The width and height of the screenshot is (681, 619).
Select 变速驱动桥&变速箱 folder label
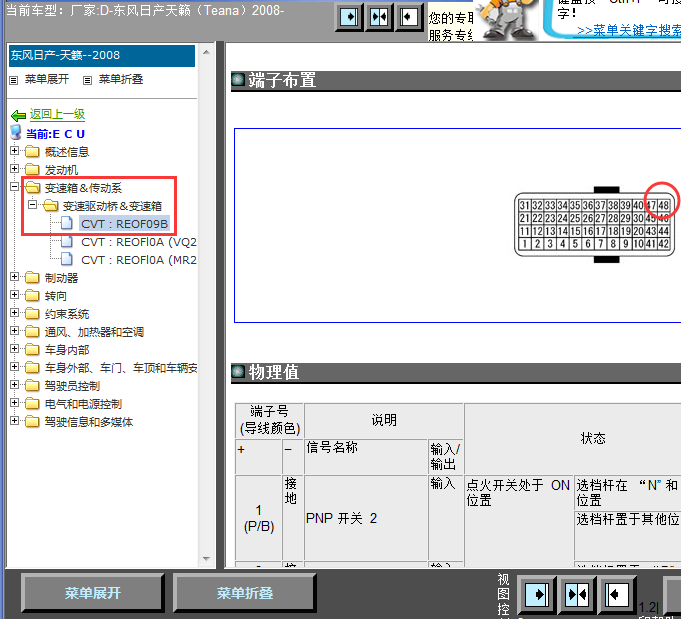coord(112,206)
